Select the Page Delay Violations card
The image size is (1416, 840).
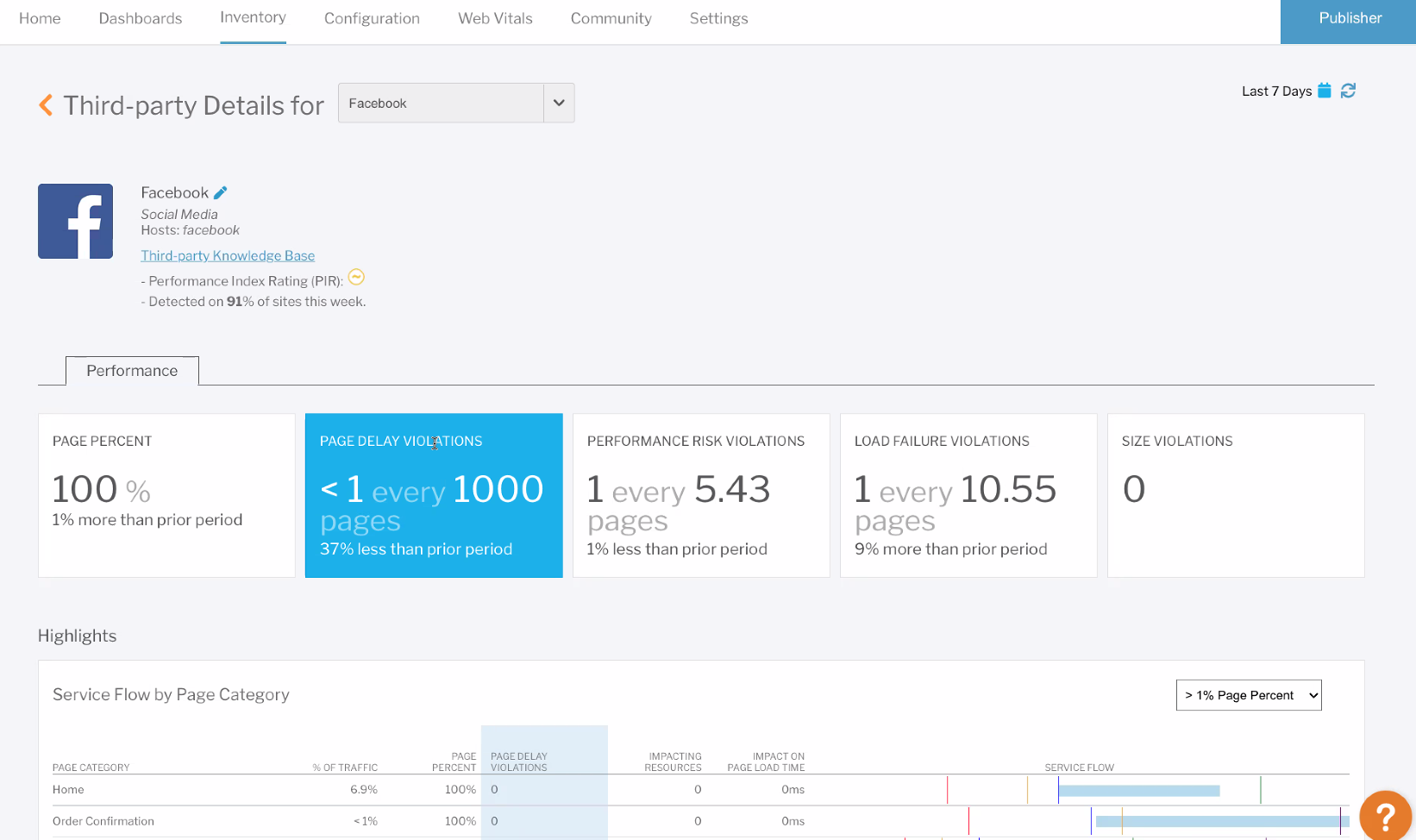point(434,496)
